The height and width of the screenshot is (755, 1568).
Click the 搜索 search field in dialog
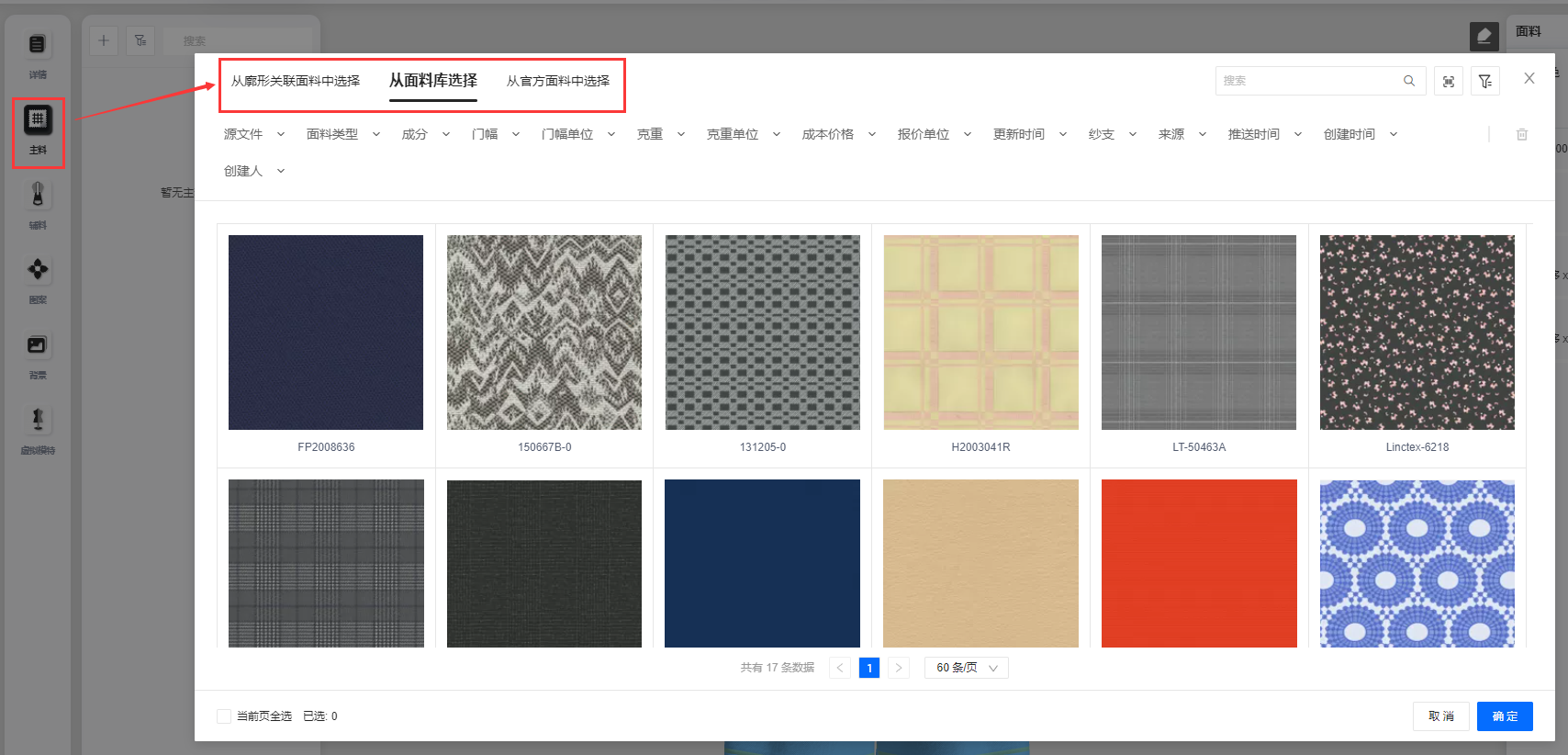(1308, 81)
